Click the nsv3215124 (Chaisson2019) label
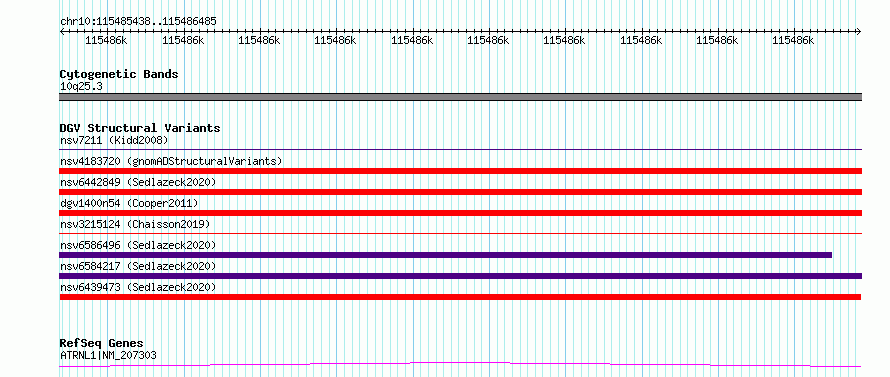 pos(135,224)
